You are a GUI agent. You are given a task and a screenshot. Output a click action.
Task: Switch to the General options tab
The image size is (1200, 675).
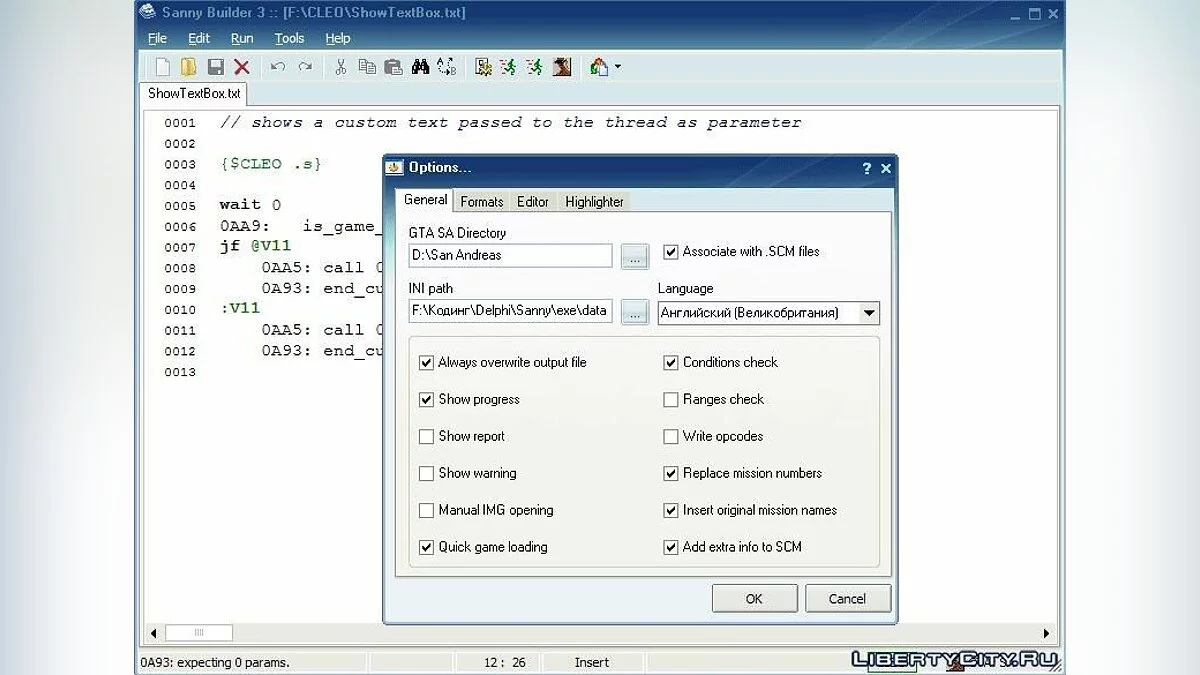tap(425, 200)
